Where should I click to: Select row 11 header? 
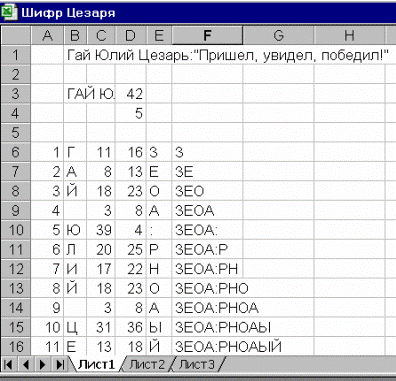16,250
